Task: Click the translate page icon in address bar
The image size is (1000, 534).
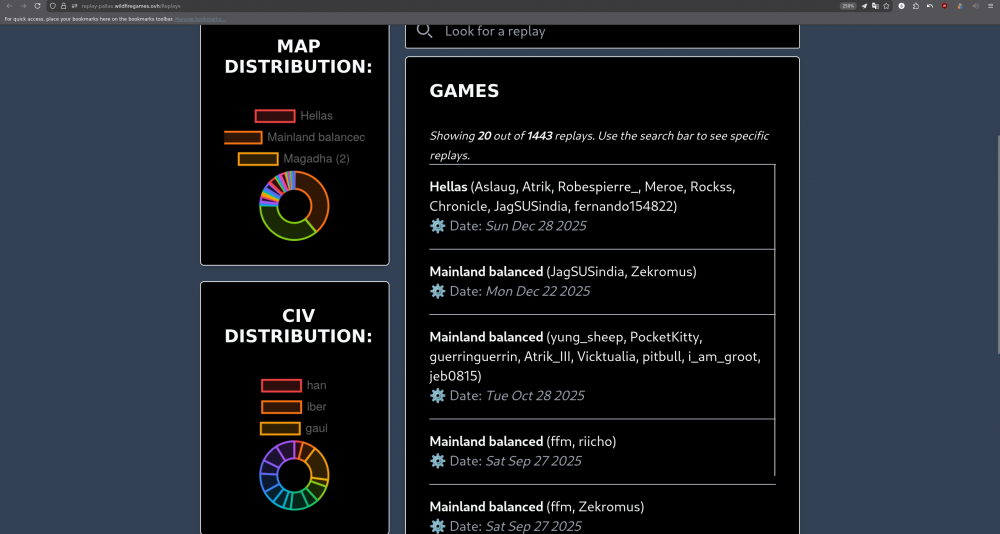Action: (875, 6)
